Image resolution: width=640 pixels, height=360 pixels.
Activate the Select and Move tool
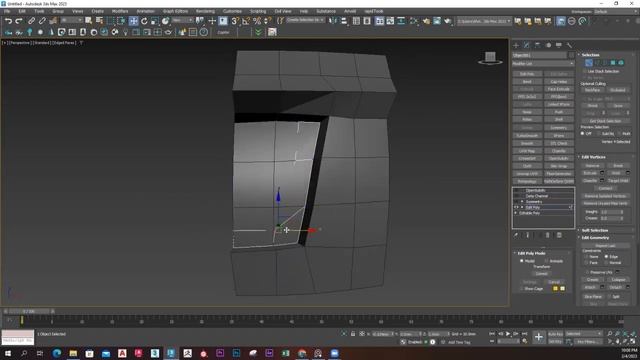(x=133, y=21)
